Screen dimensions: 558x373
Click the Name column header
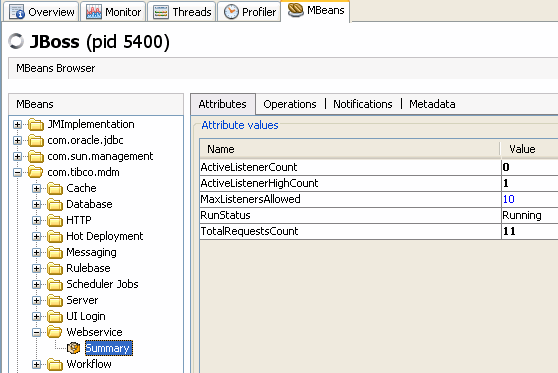350,149
